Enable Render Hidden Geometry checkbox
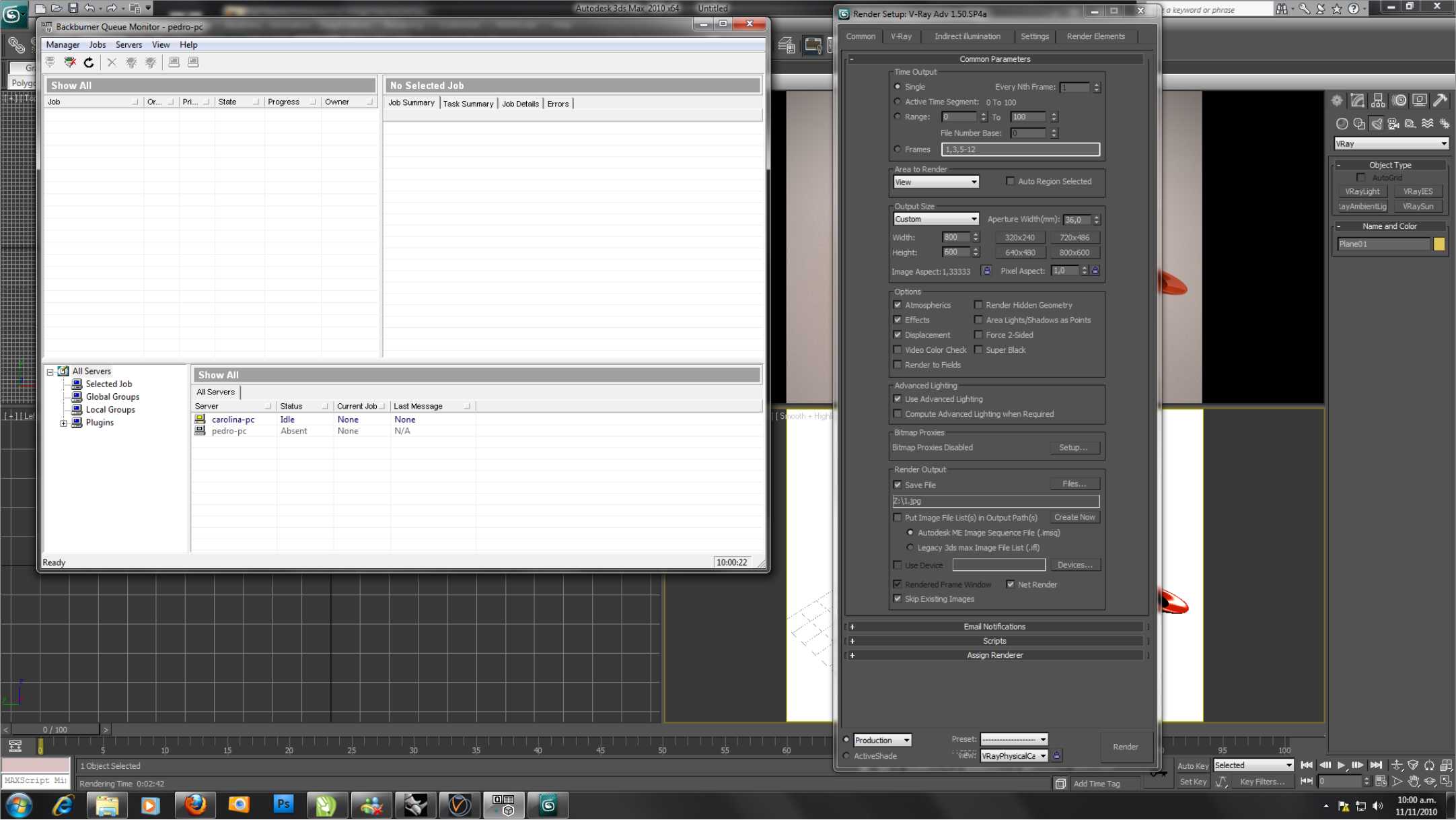Viewport: 1456px width, 820px height. (x=978, y=305)
